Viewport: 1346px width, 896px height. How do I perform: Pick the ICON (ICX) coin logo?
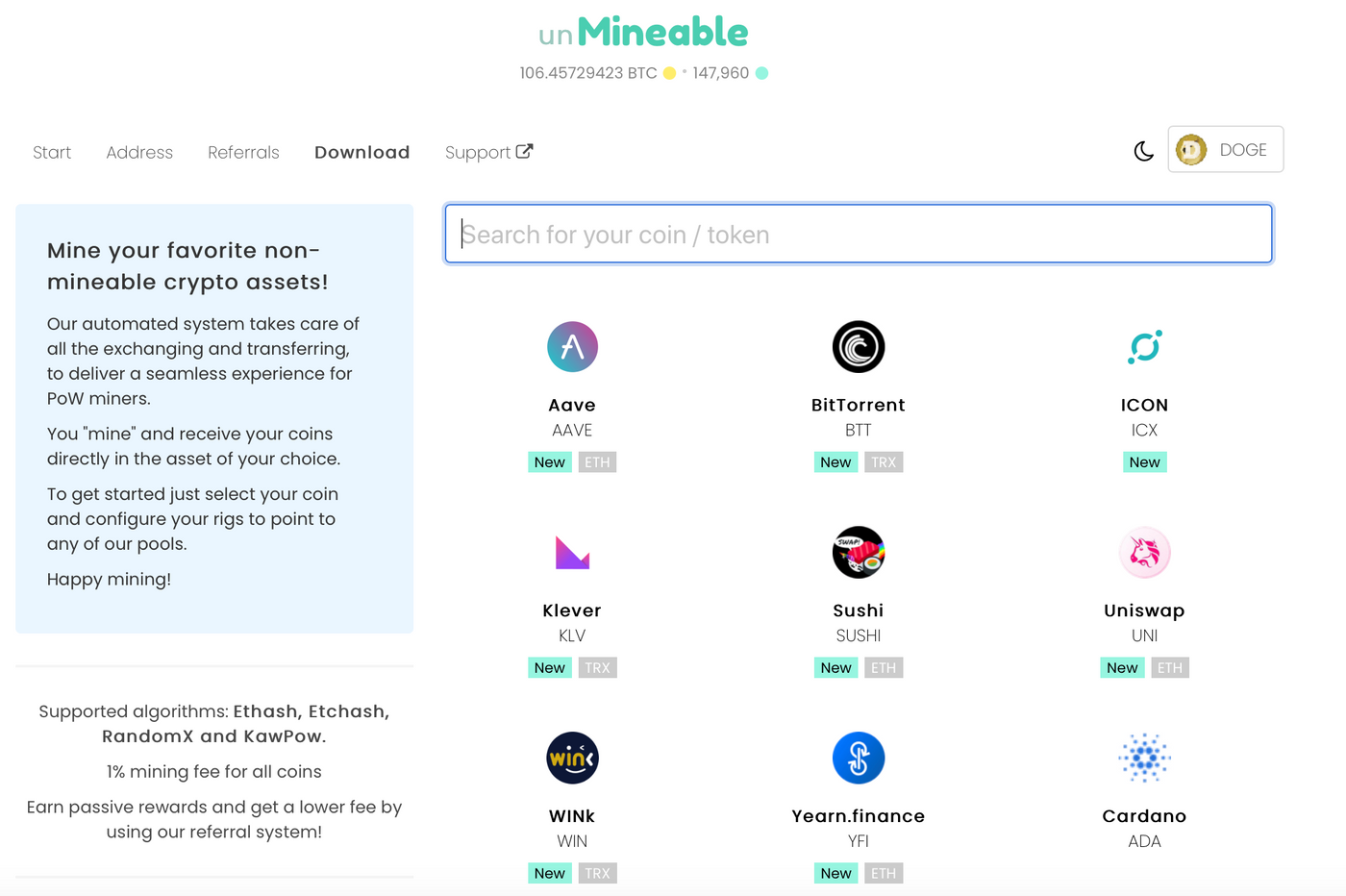pos(1145,347)
